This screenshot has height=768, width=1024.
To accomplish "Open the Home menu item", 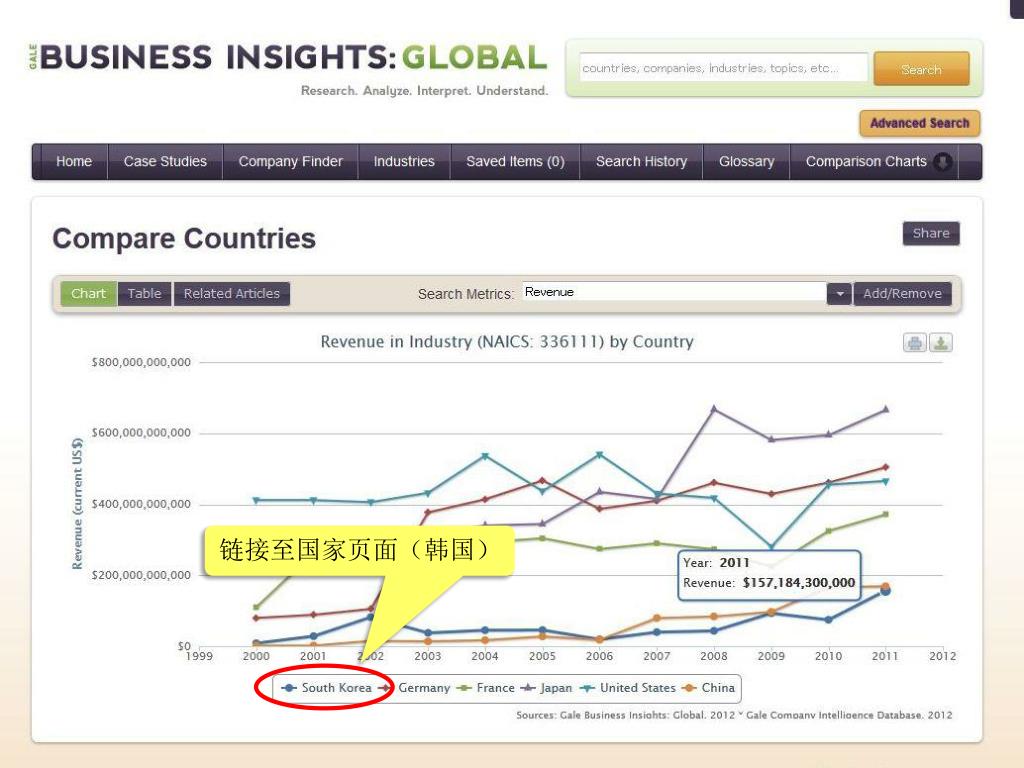I will (x=74, y=161).
